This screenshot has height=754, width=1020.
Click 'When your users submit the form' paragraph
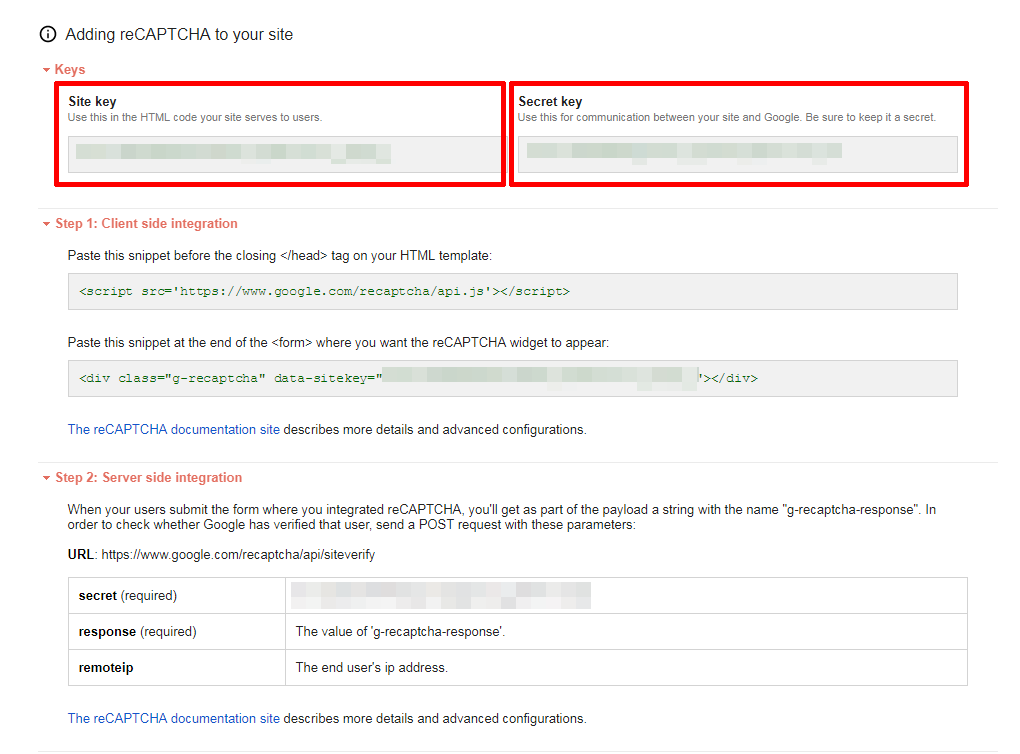tap(502, 517)
